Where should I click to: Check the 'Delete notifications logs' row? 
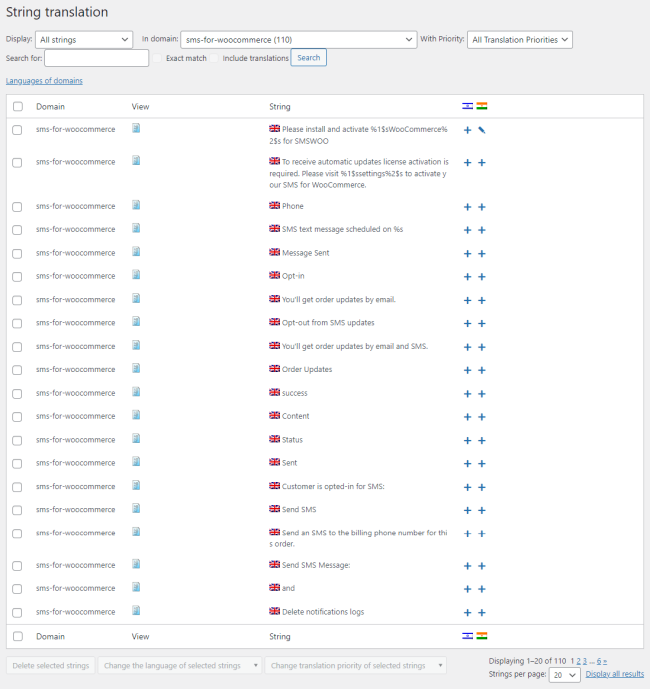click(17, 613)
